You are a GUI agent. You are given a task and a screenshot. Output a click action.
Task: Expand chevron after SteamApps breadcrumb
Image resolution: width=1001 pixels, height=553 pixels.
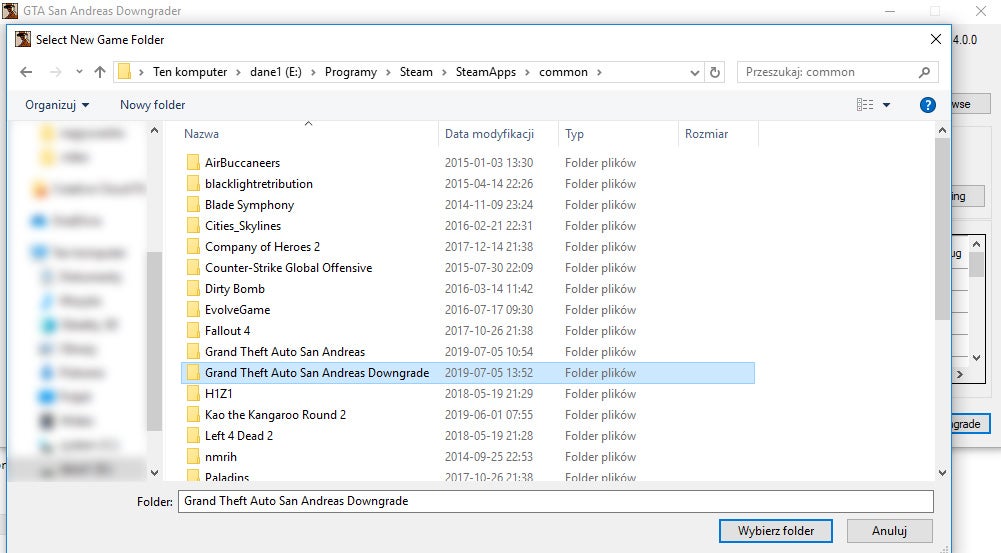[527, 72]
